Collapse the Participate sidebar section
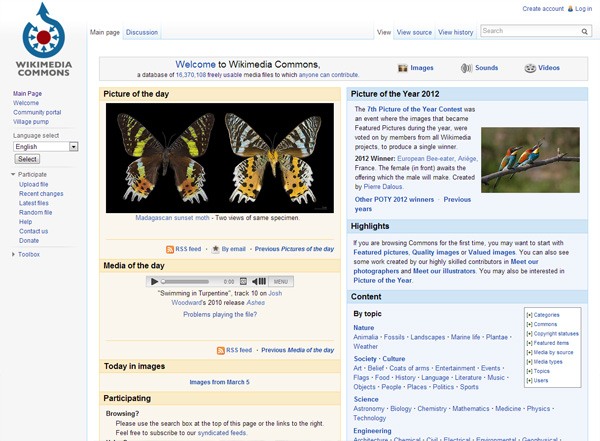The height and width of the screenshot is (441, 600). [x=13, y=175]
